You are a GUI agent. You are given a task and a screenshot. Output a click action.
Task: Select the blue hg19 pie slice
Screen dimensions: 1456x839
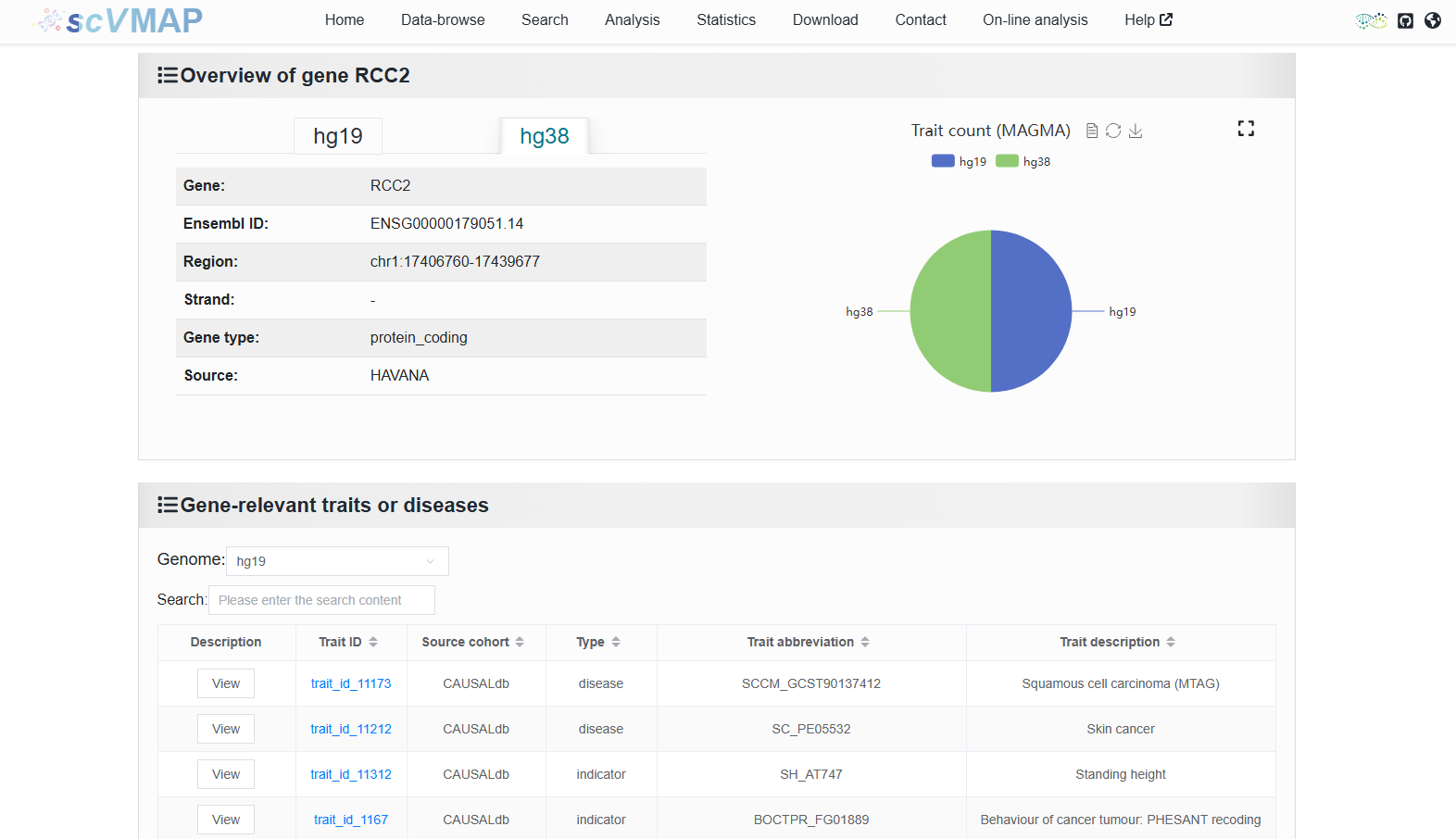click(1032, 311)
